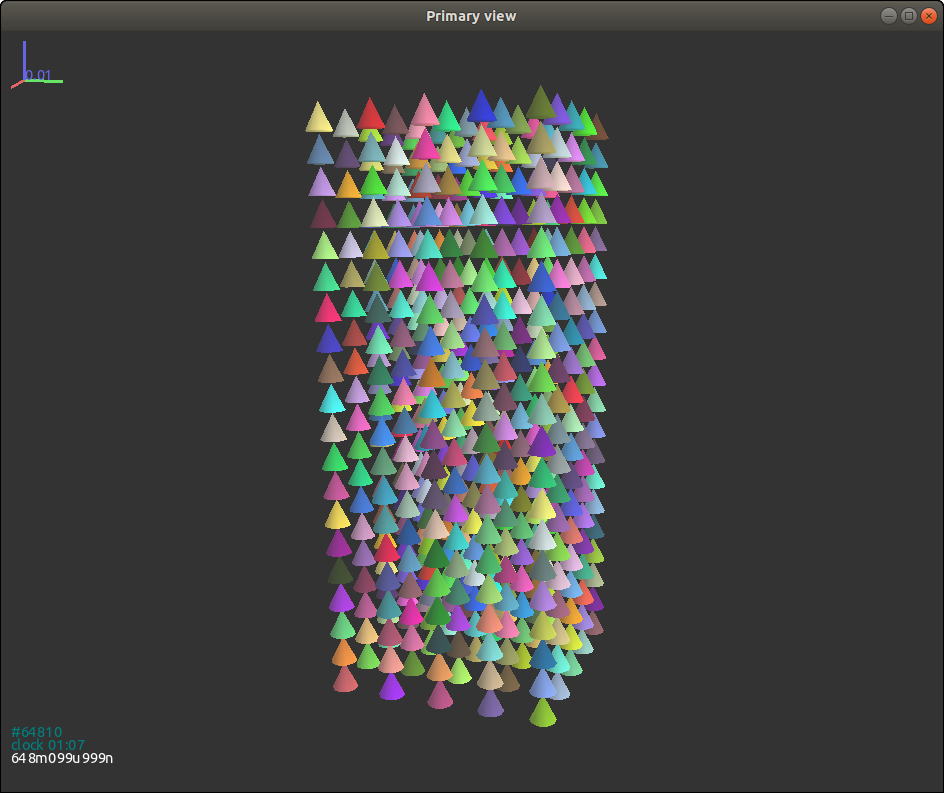
Task: Maximize the Primary view window
Action: point(909,15)
